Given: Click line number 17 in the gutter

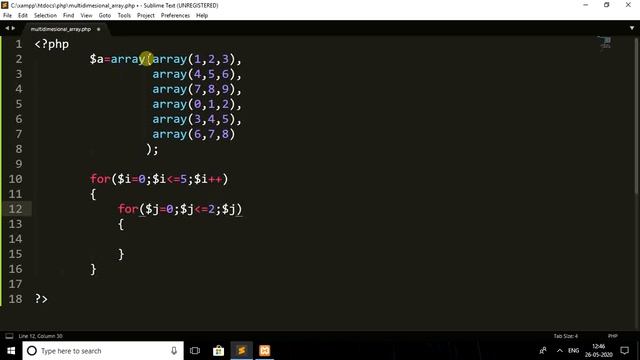Looking at the screenshot, I should tap(15, 284).
